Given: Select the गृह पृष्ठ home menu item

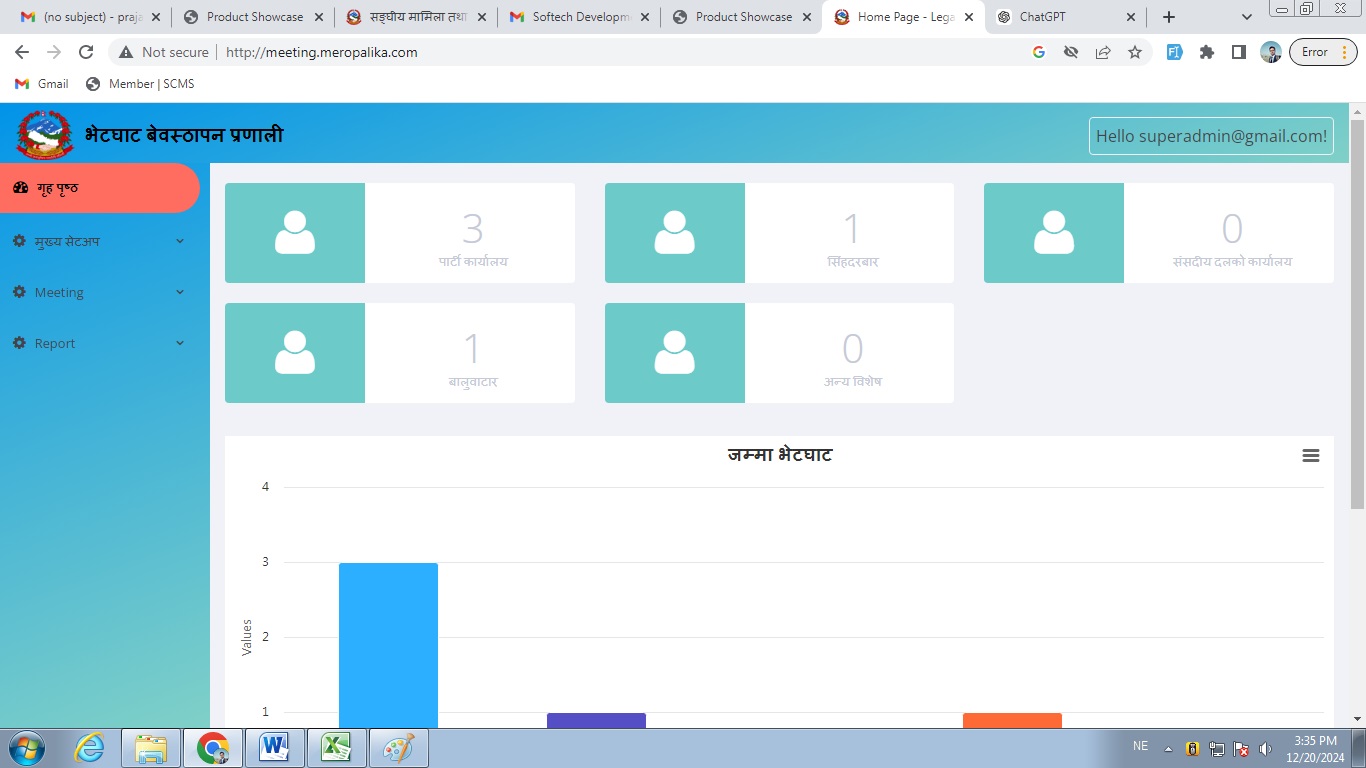Looking at the screenshot, I should point(98,188).
